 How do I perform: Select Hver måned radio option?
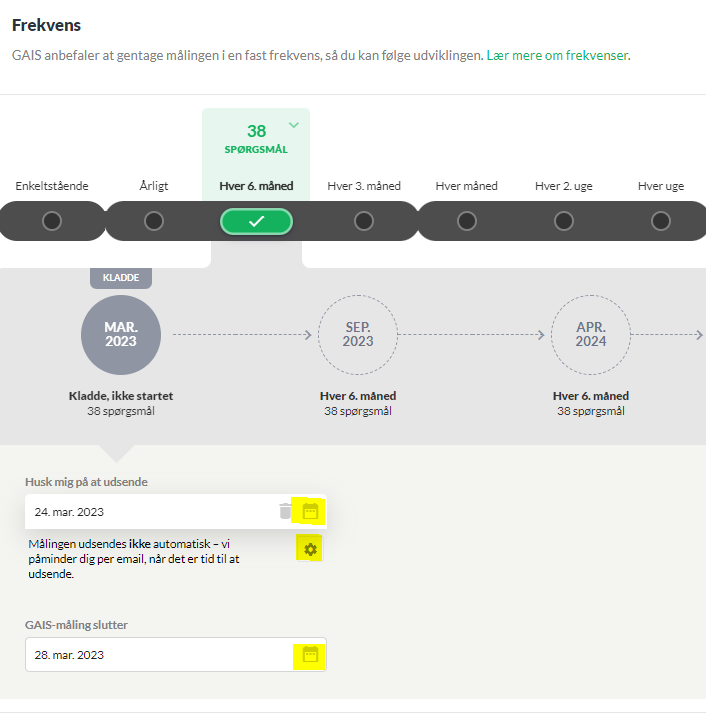coord(467,221)
